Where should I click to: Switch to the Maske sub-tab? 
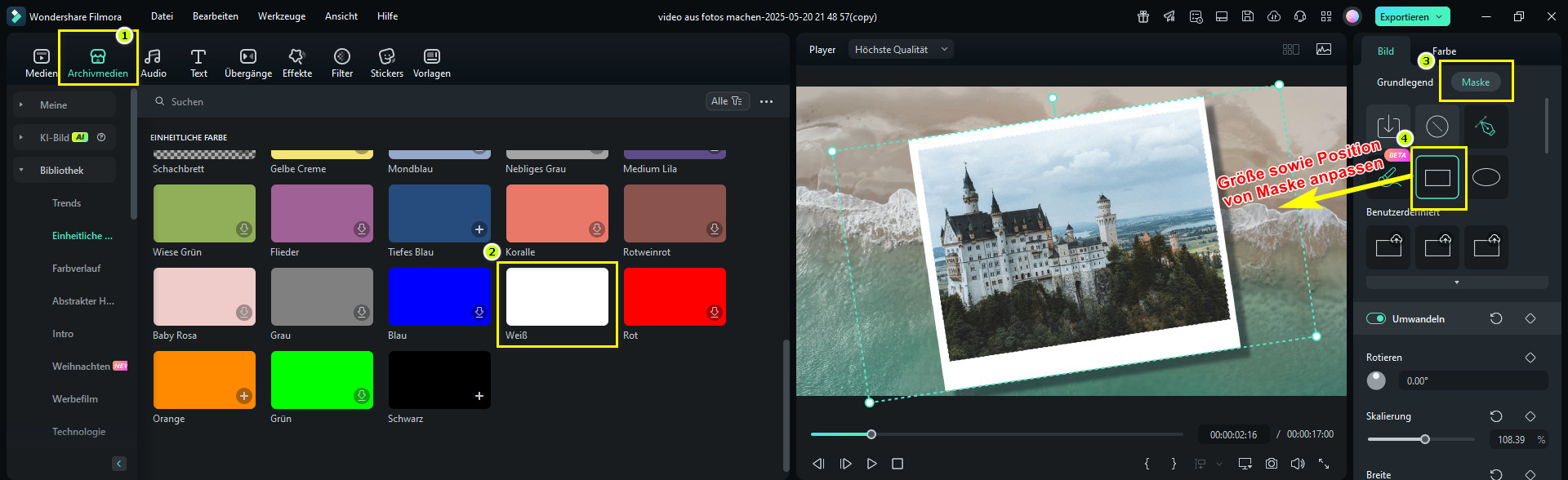coord(1476,82)
